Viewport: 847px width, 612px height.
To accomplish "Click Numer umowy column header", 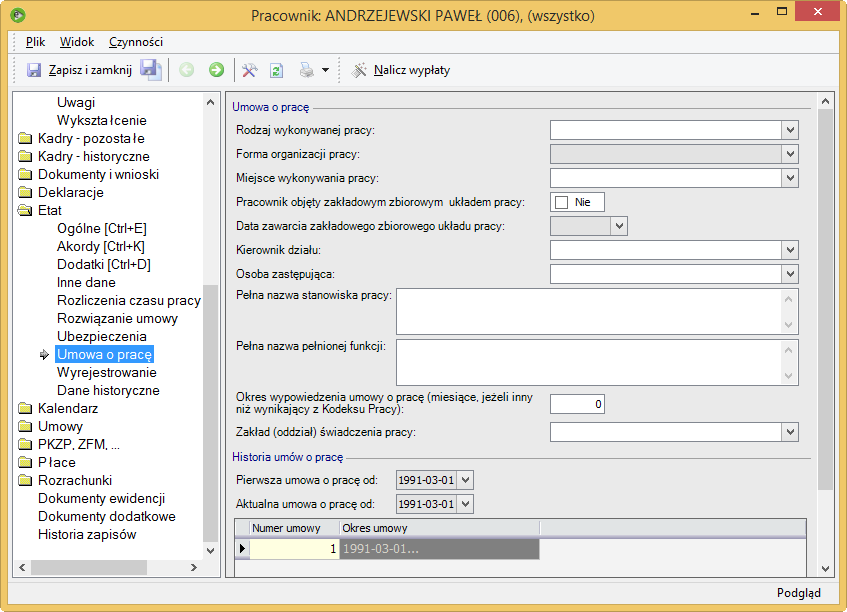I will (294, 528).
